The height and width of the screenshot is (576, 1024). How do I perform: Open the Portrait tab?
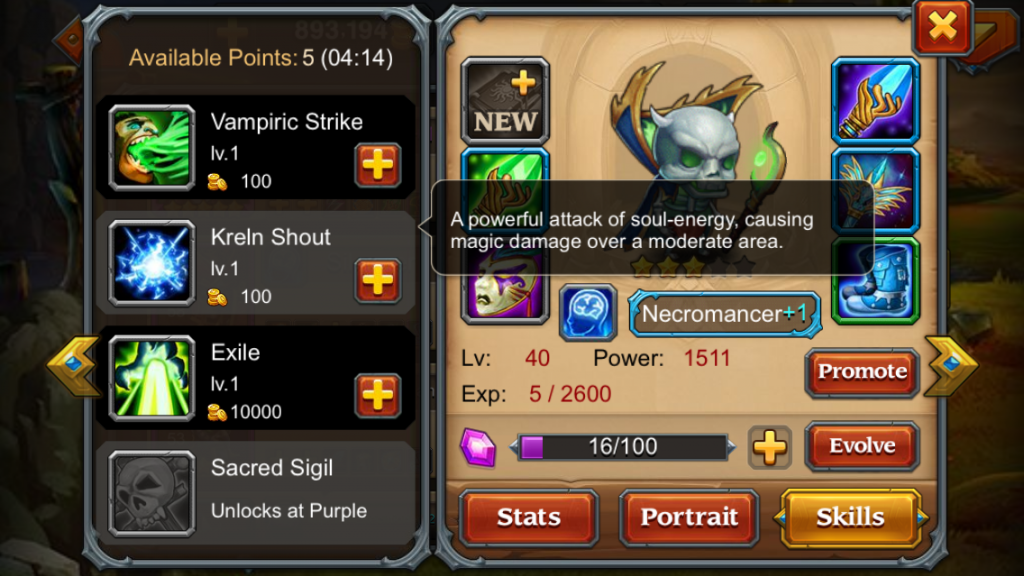(689, 517)
